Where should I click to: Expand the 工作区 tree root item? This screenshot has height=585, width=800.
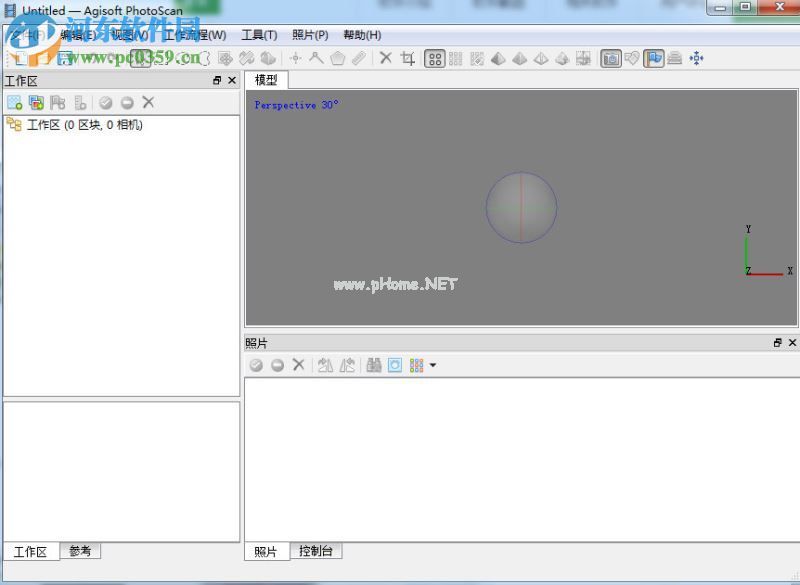click(x=14, y=125)
